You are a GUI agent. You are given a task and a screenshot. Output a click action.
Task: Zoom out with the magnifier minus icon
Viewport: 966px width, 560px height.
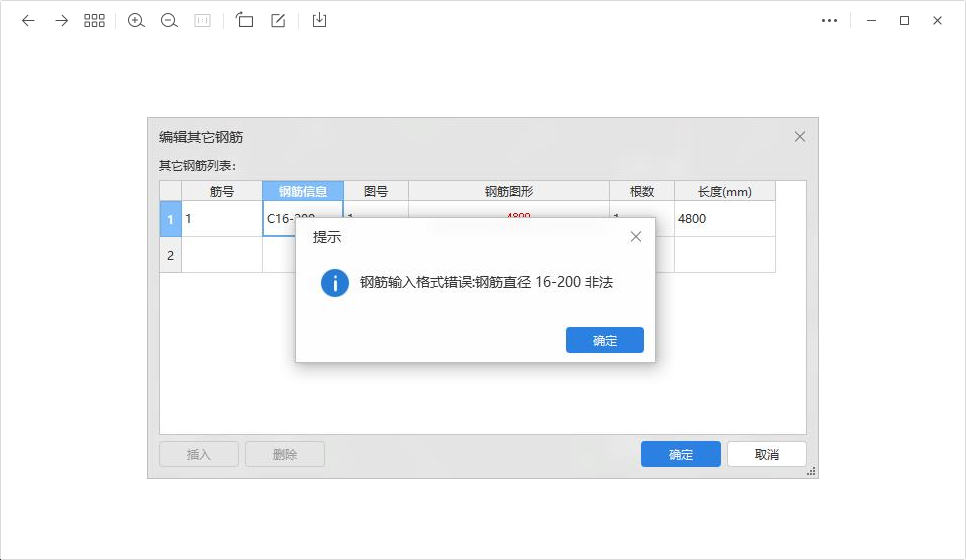(169, 20)
